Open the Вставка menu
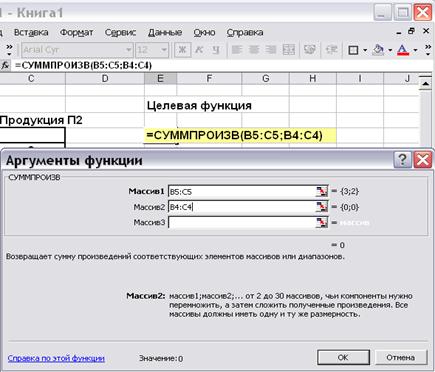The image size is (435, 372). pos(31,32)
